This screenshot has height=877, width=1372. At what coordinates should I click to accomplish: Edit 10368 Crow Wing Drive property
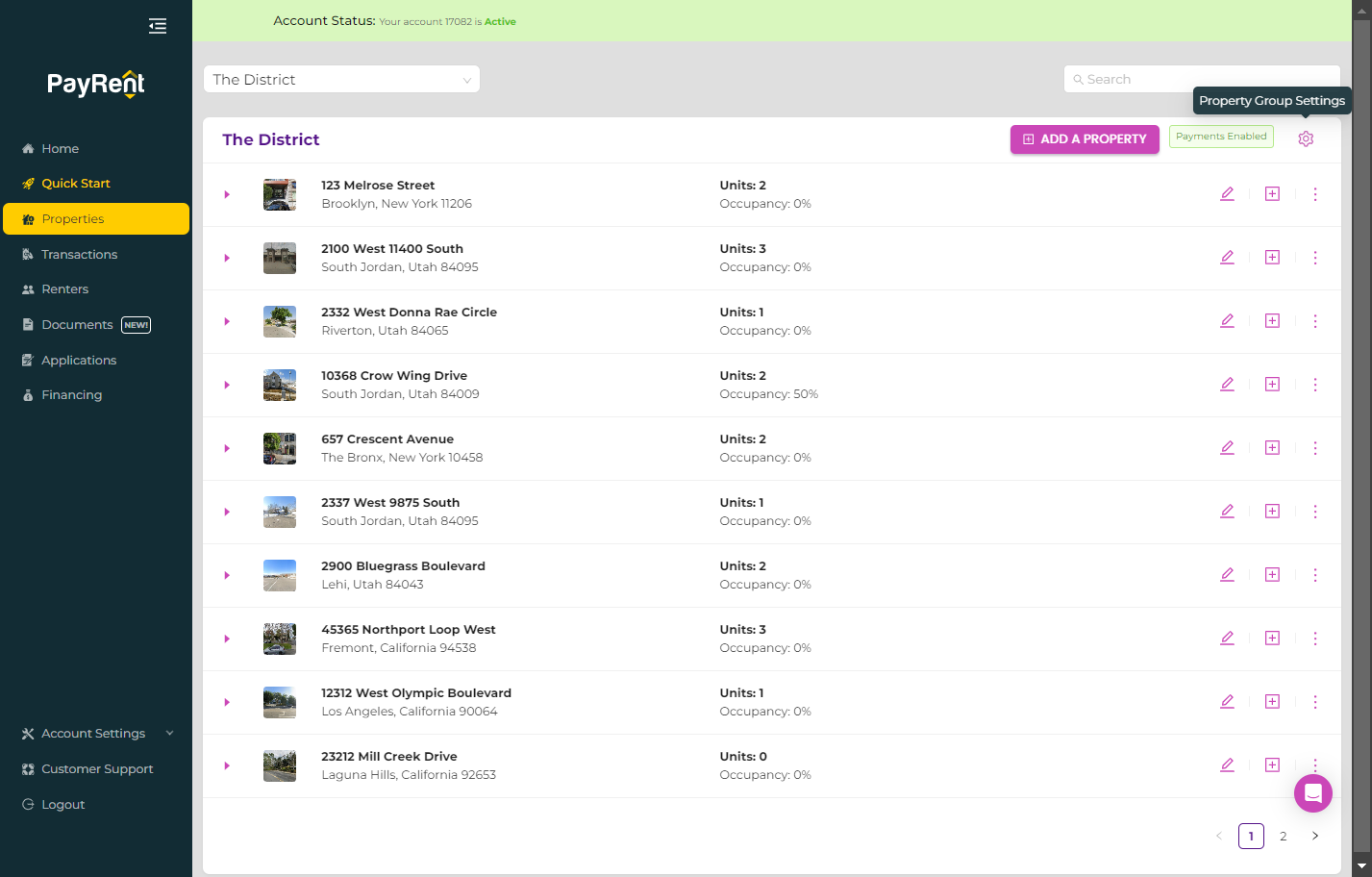(x=1227, y=385)
